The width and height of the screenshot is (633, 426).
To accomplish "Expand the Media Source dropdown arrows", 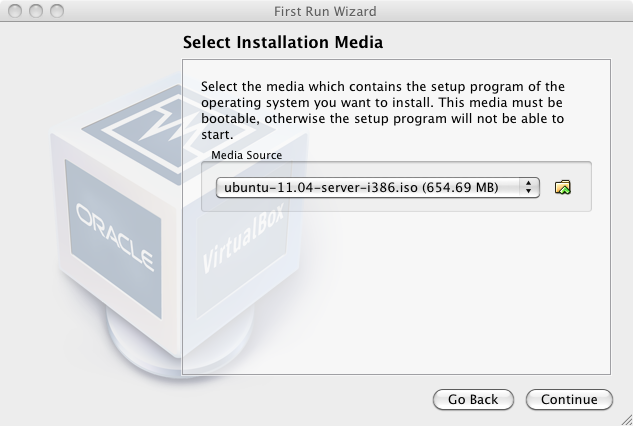I will [x=528, y=187].
